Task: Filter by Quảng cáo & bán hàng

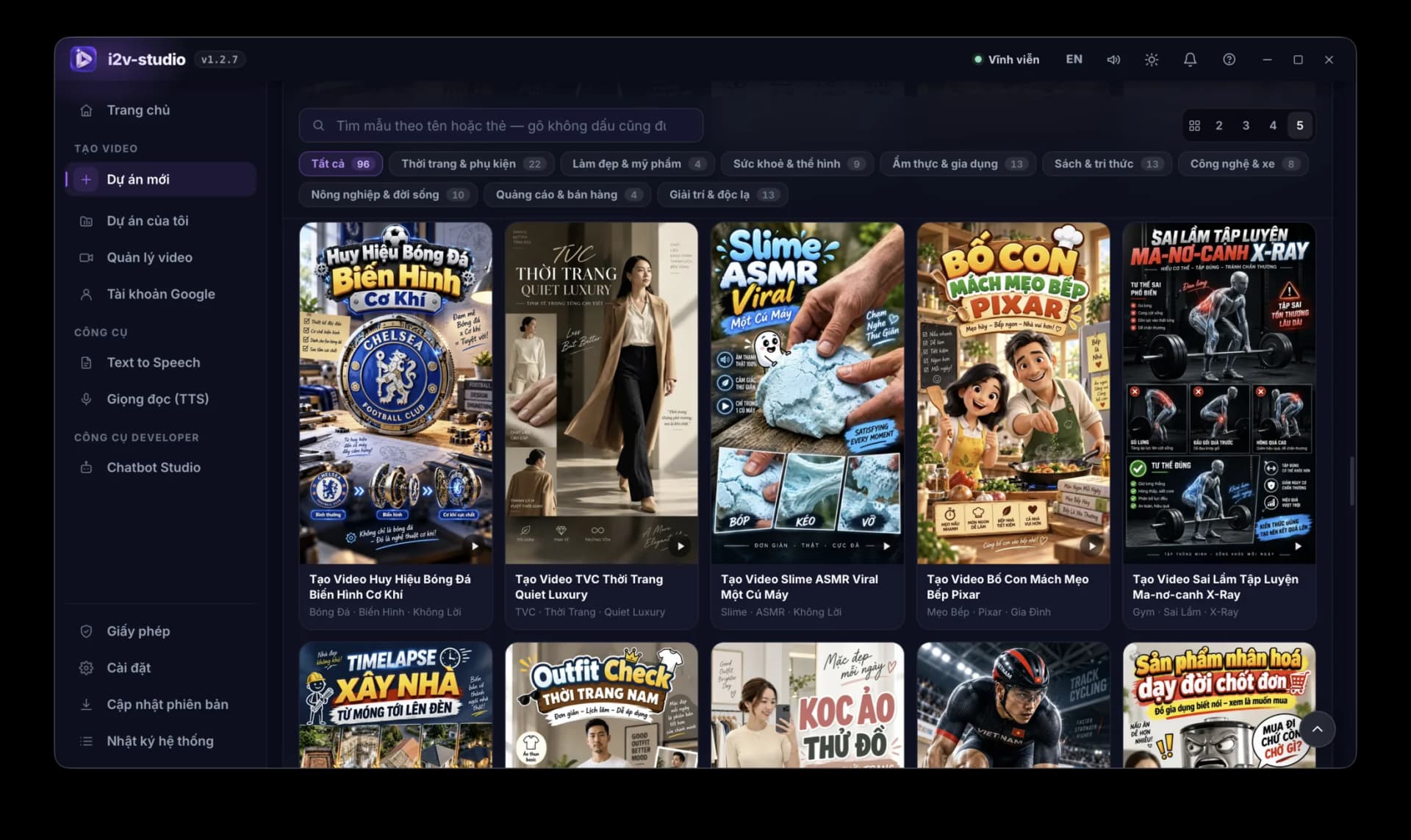Action: (569, 195)
